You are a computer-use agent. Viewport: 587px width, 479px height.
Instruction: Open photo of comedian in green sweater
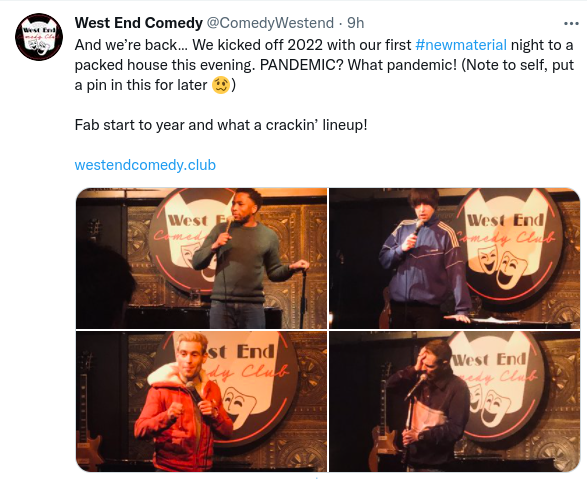pyautogui.click(x=201, y=258)
